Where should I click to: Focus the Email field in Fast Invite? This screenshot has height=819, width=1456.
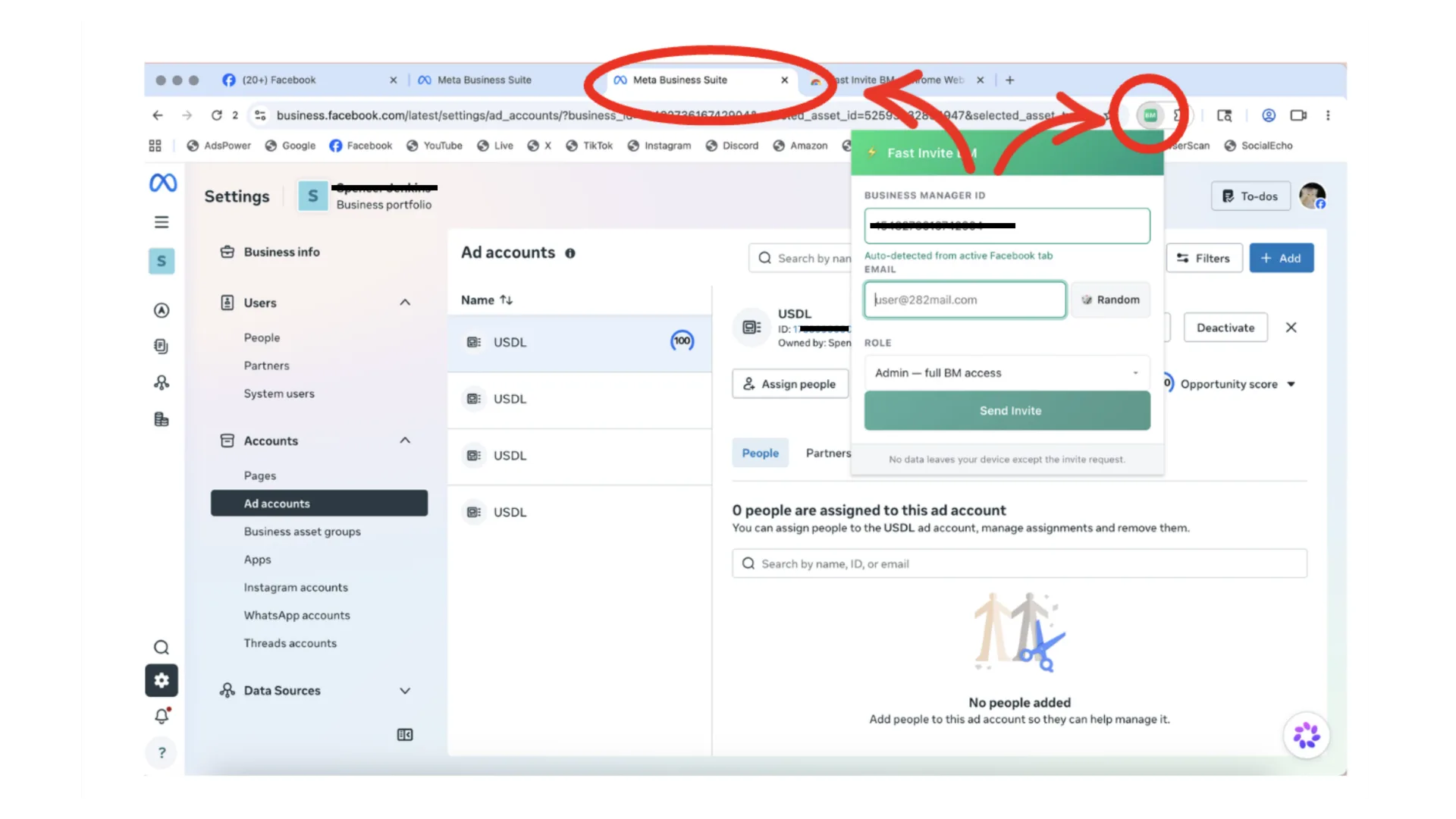click(x=965, y=300)
